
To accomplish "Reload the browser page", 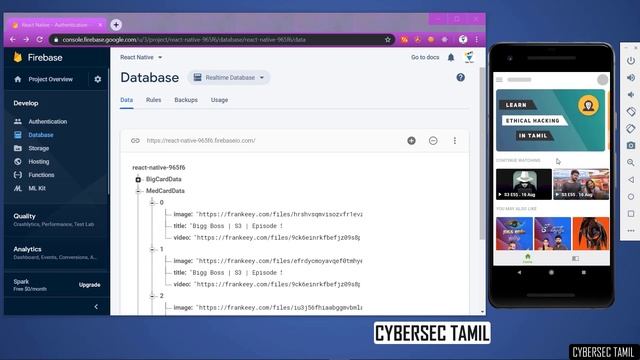I will [x=40, y=40].
